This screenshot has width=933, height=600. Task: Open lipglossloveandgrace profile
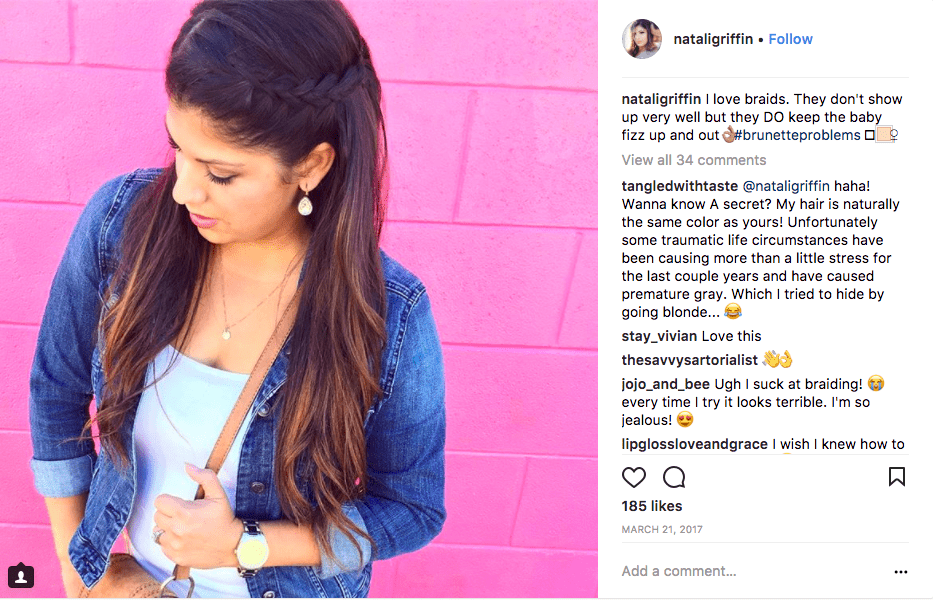694,444
